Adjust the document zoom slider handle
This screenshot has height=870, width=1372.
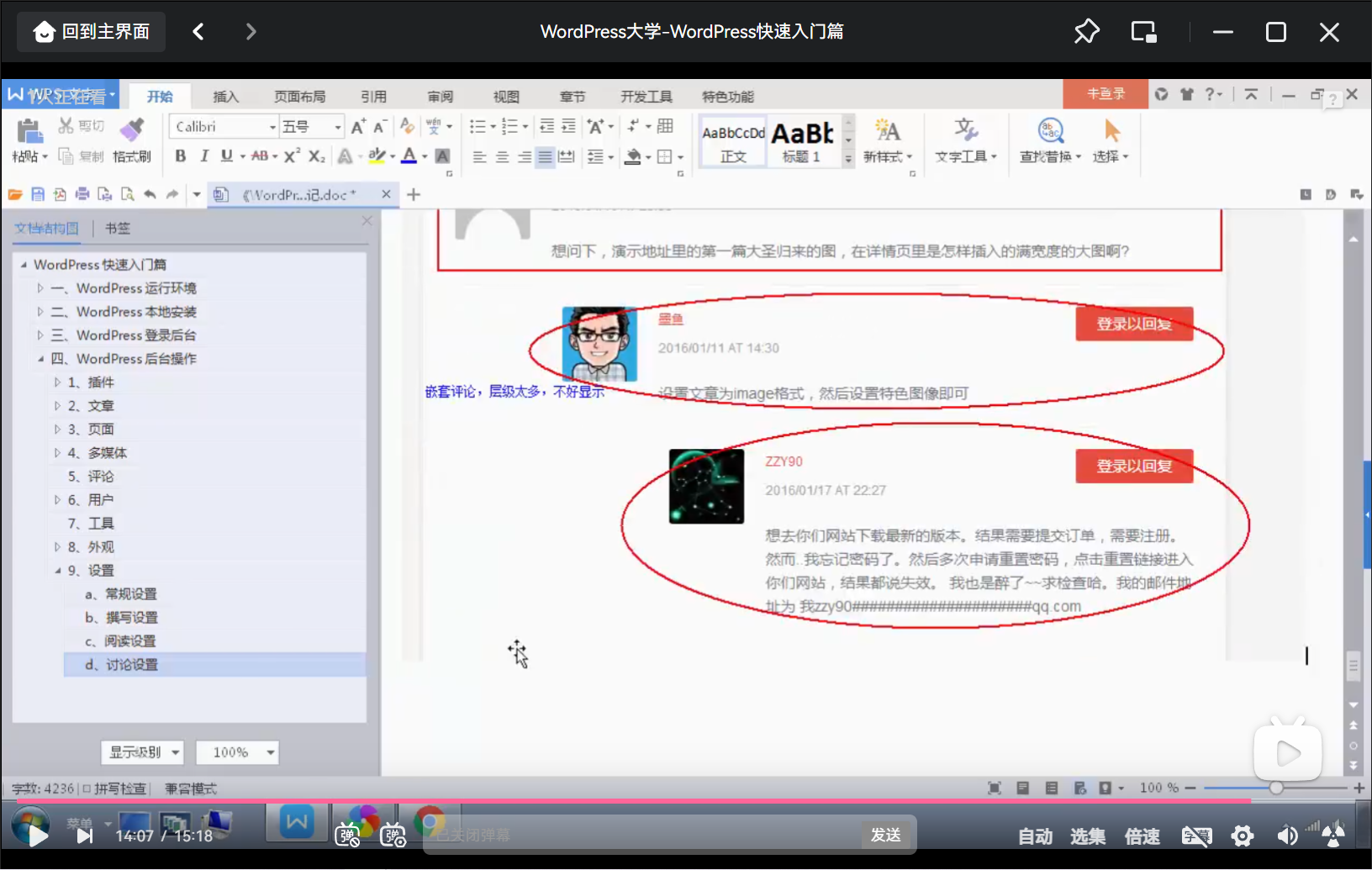(x=1276, y=788)
